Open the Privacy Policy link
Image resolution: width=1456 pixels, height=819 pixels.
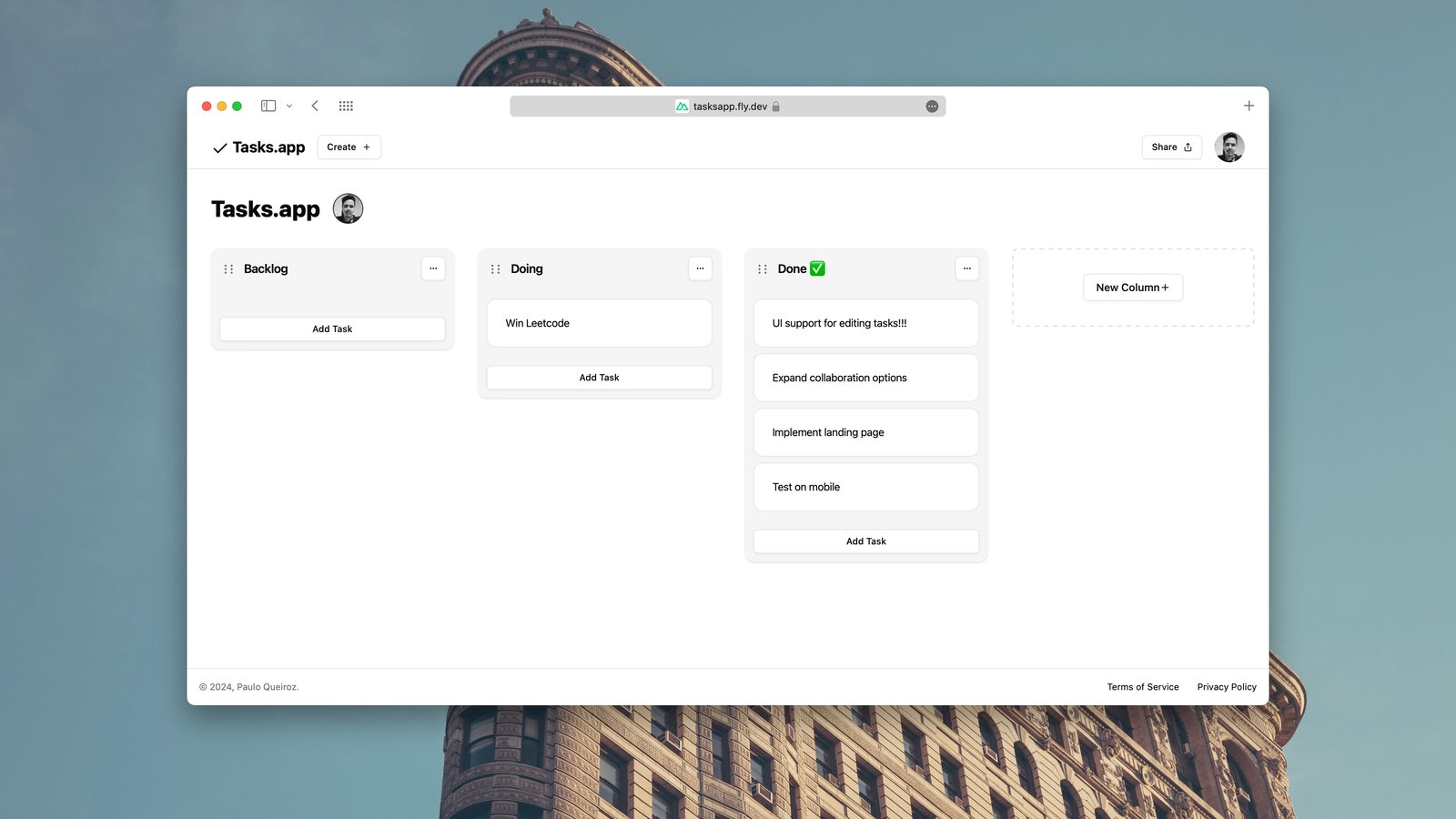[1227, 687]
